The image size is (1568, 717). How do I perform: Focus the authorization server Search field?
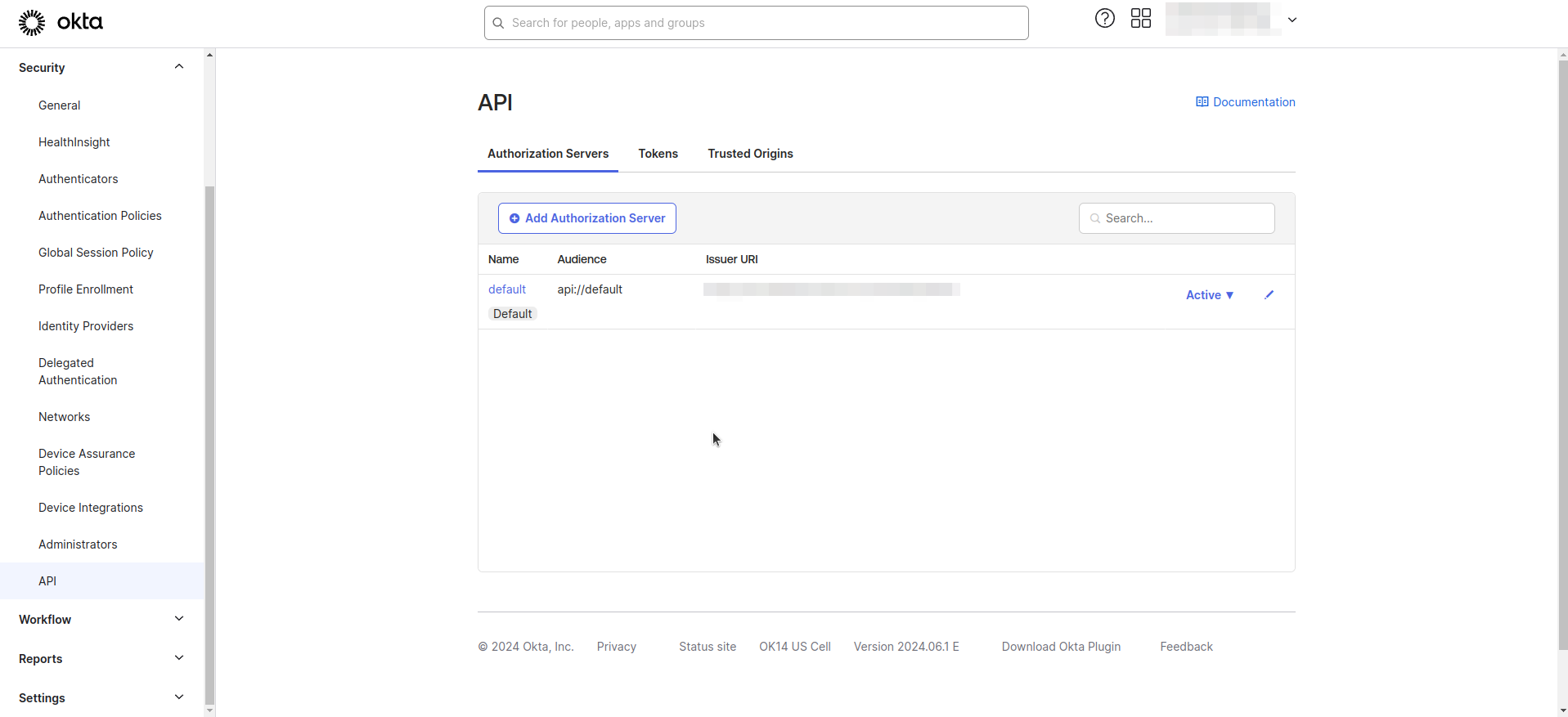pos(1176,218)
